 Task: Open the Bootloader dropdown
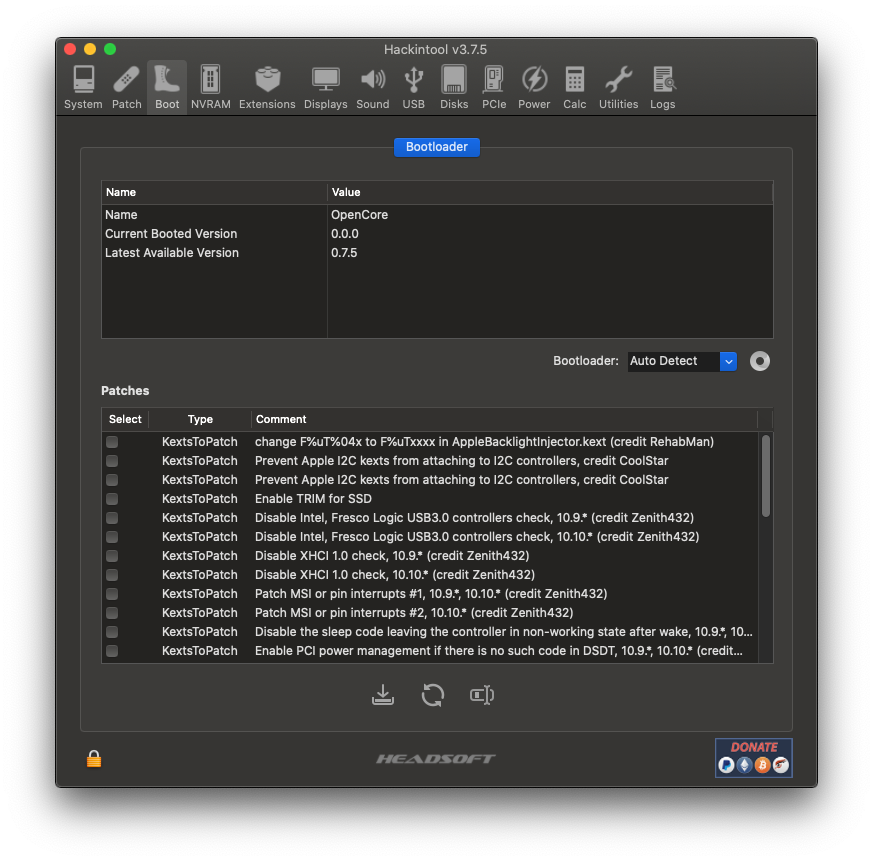(x=728, y=361)
